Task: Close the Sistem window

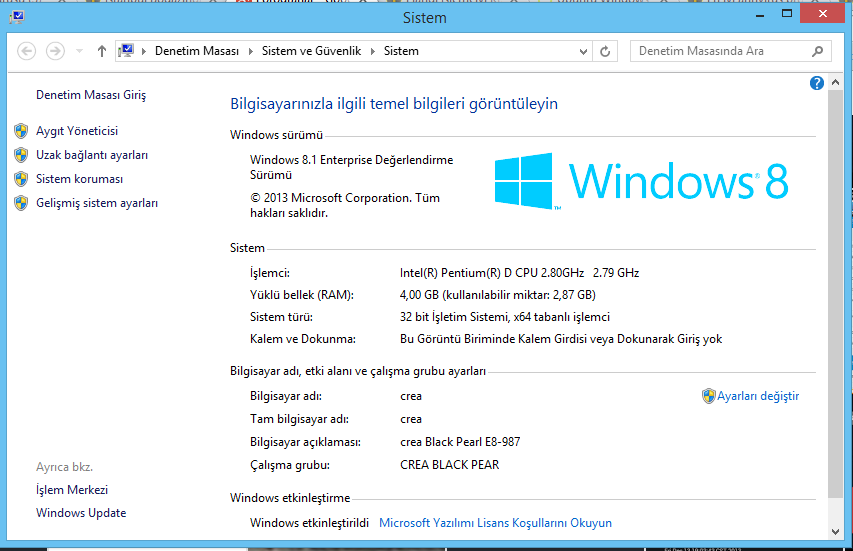Action: coord(823,14)
